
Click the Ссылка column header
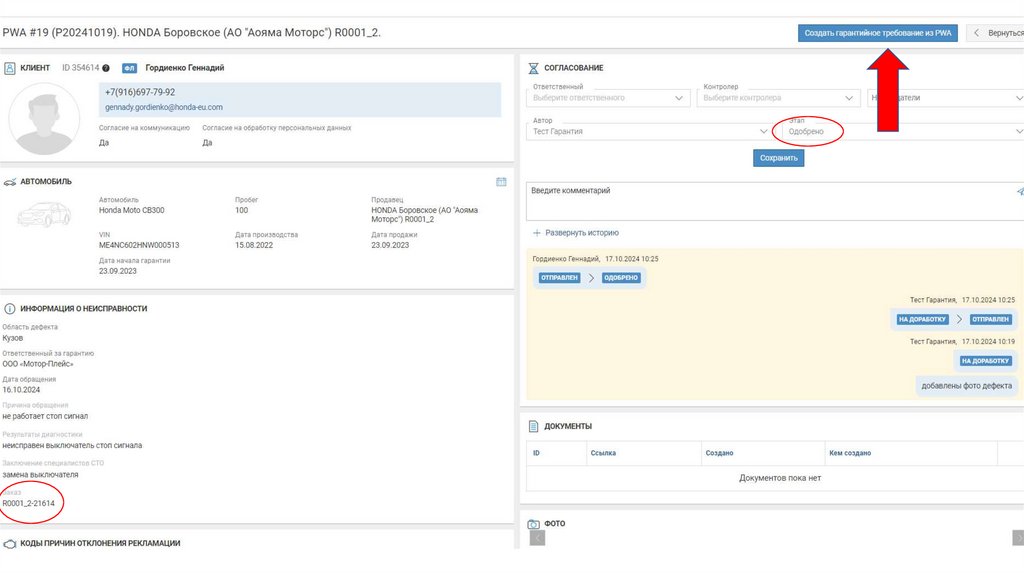click(603, 453)
